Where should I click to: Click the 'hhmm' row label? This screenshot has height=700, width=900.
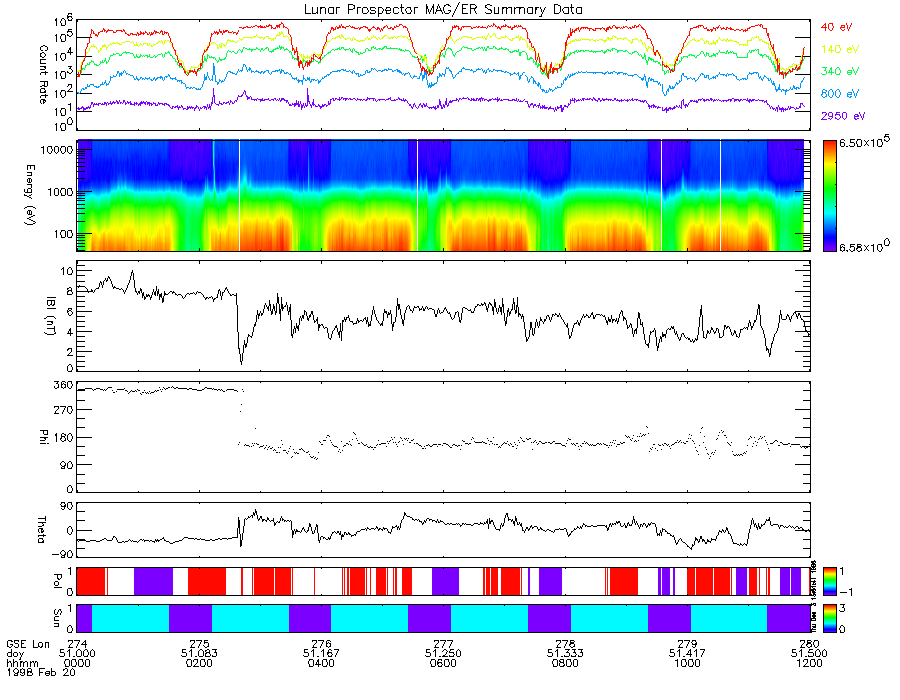point(22,664)
